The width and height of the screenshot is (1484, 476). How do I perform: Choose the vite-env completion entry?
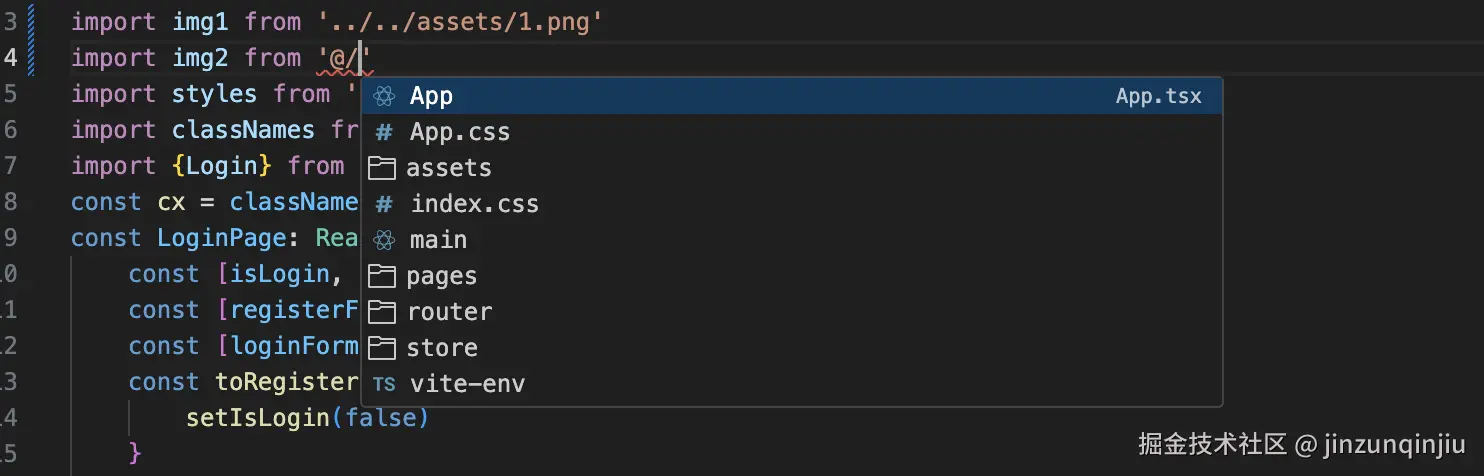(468, 385)
